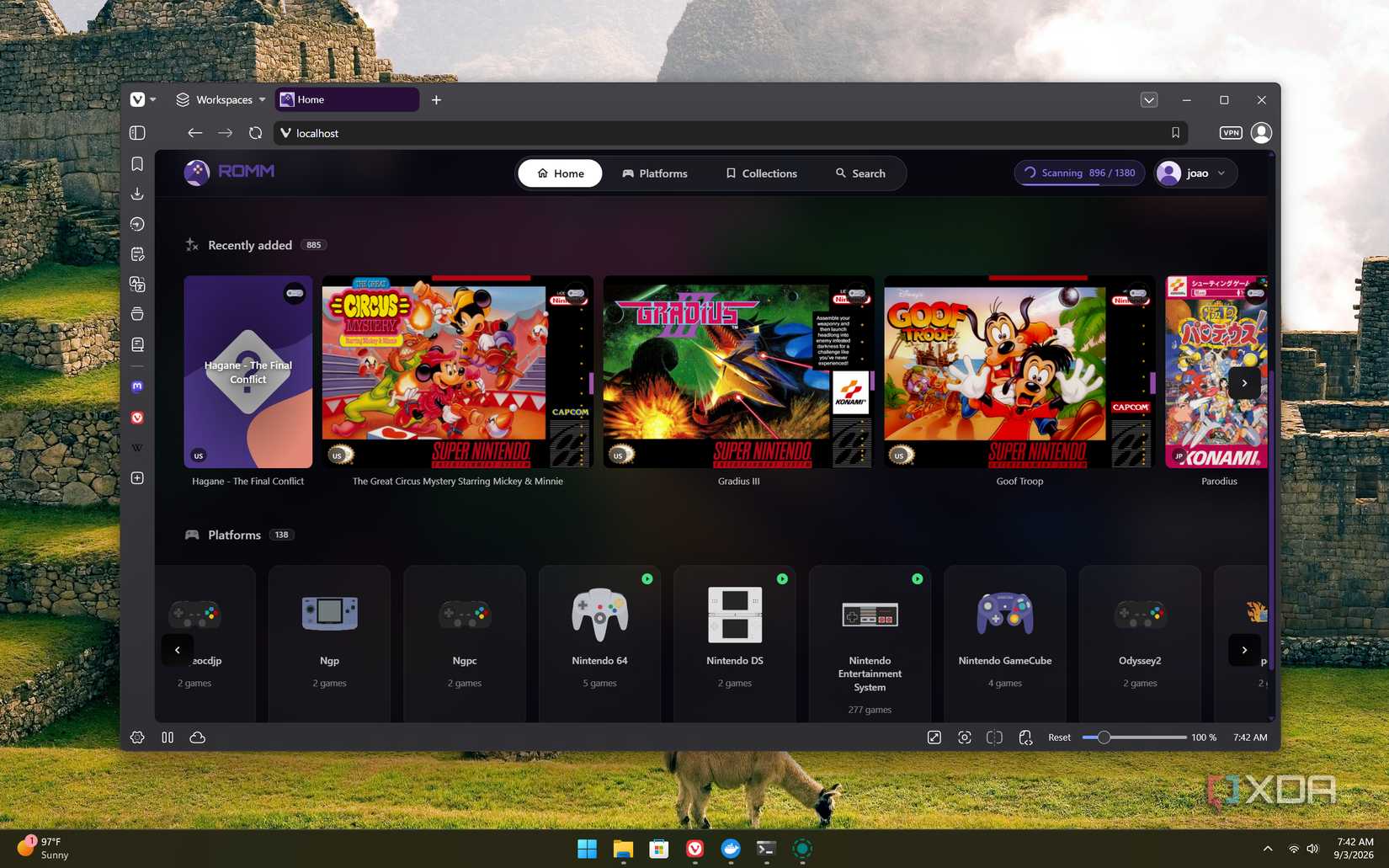Open page actions icon in status bar
1389x868 pixels.
point(1025,738)
